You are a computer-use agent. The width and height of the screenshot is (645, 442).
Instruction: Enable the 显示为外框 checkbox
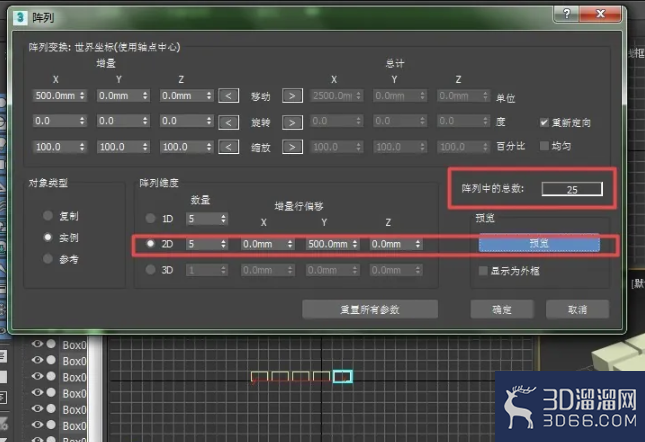pos(483,271)
